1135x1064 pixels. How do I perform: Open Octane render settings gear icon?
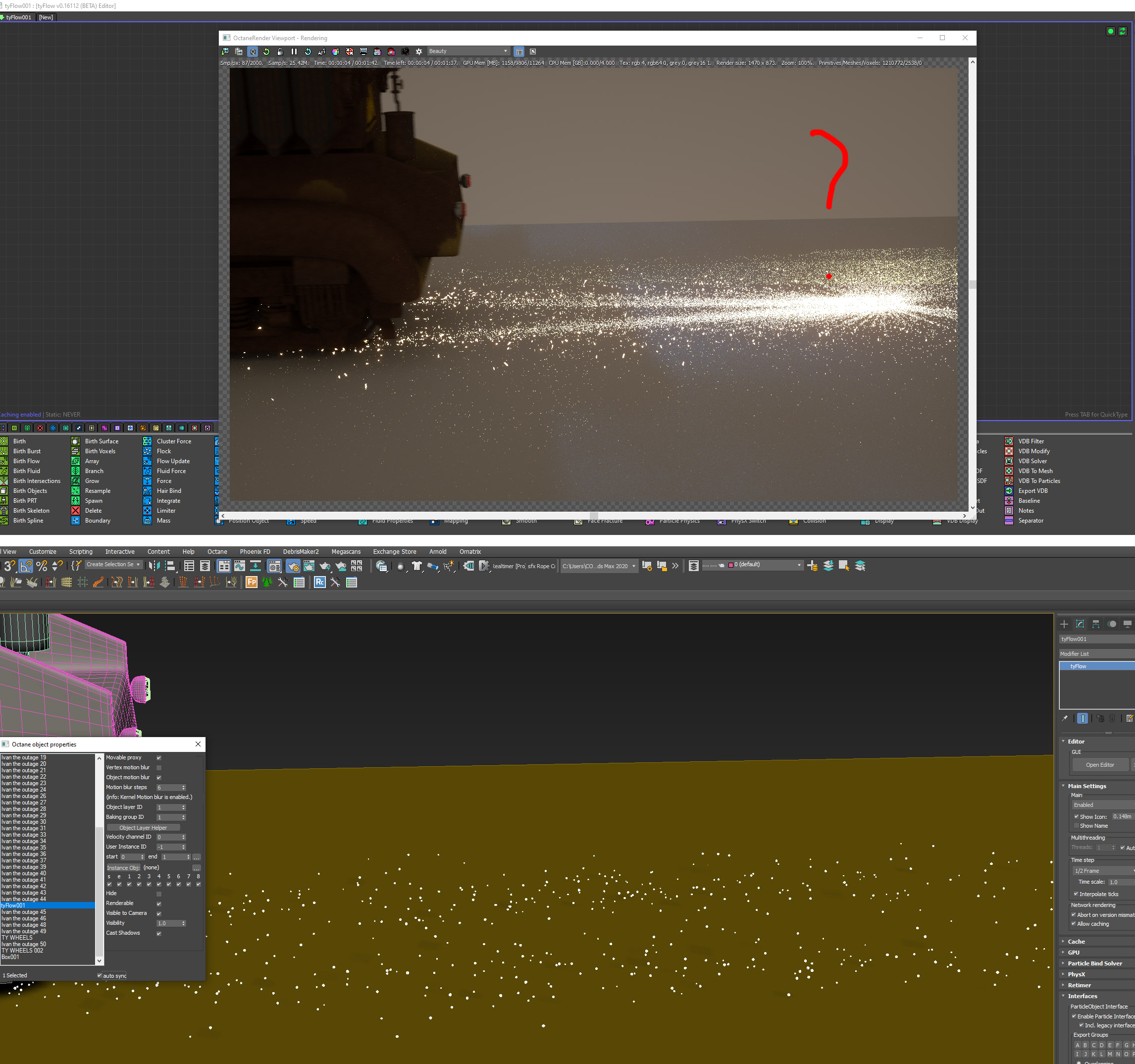tap(418, 52)
